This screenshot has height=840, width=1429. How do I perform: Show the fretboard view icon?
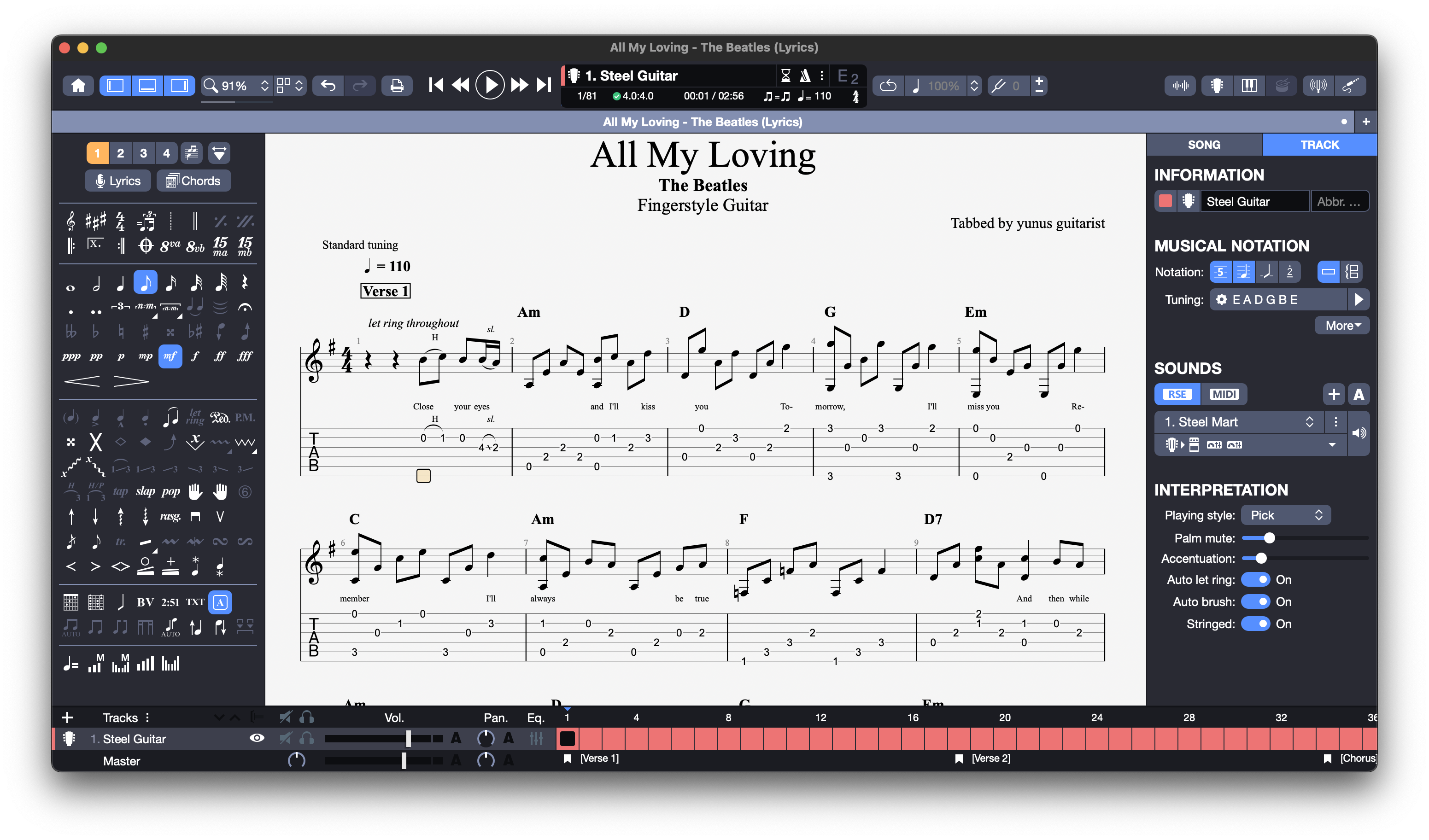[1217, 86]
